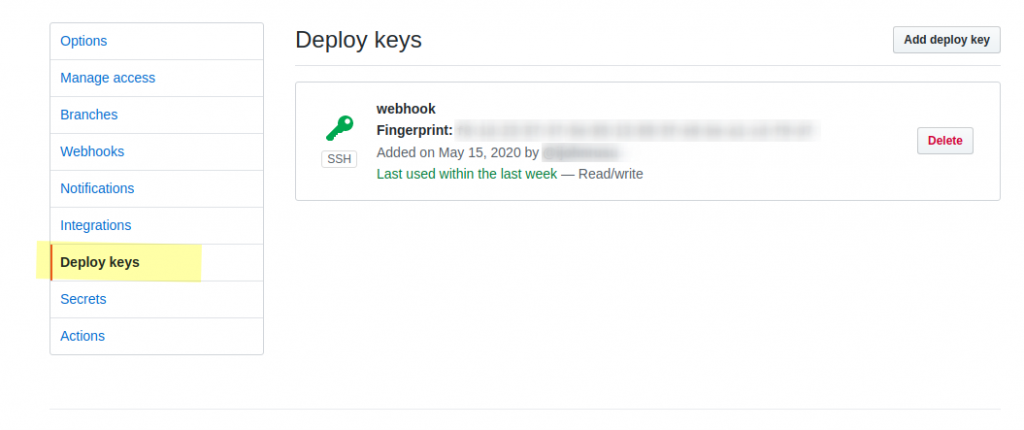Go to Manage access settings
Image resolution: width=1024 pixels, height=430 pixels.
point(108,78)
